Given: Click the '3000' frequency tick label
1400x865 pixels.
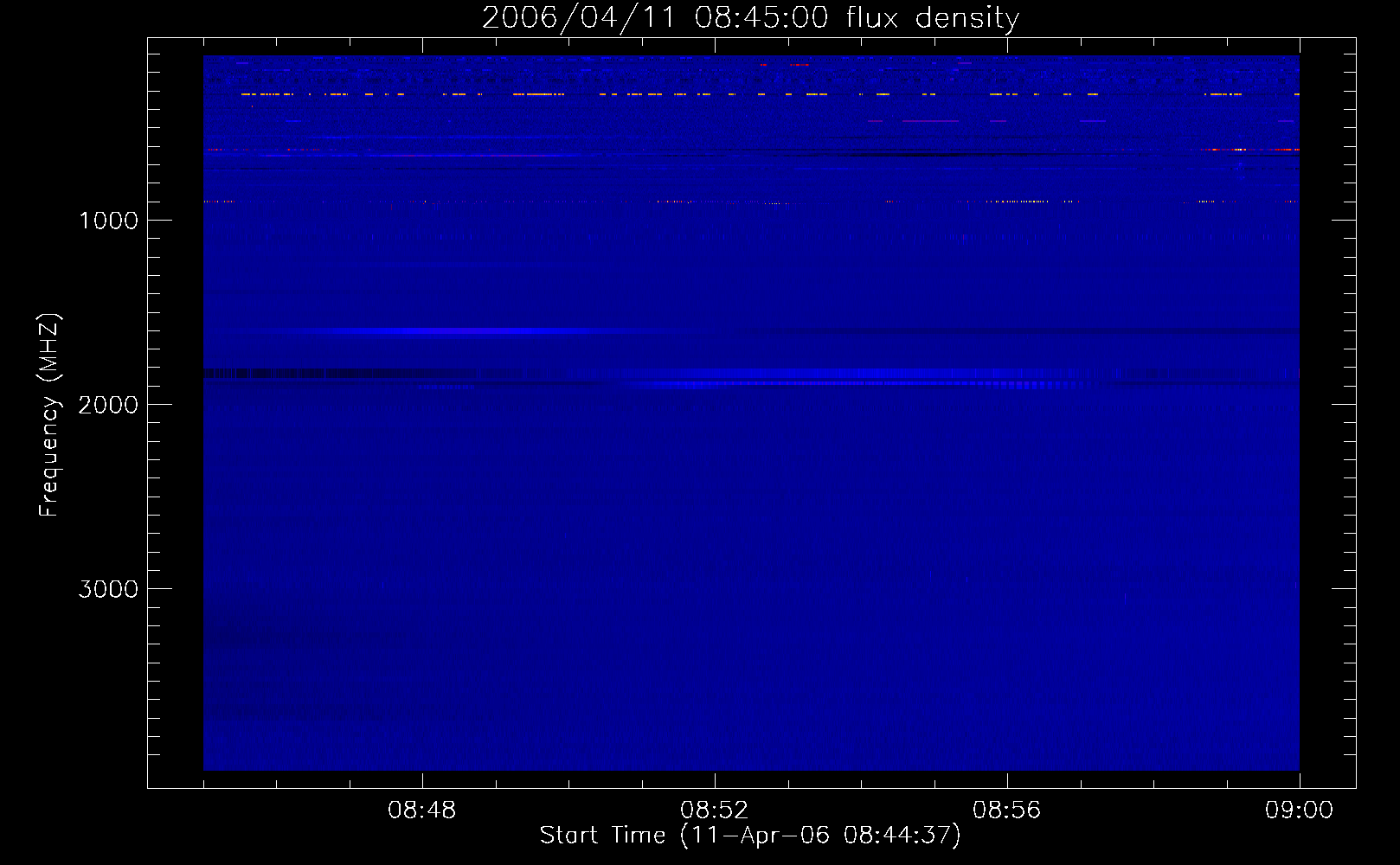Looking at the screenshot, I should coord(108,588).
